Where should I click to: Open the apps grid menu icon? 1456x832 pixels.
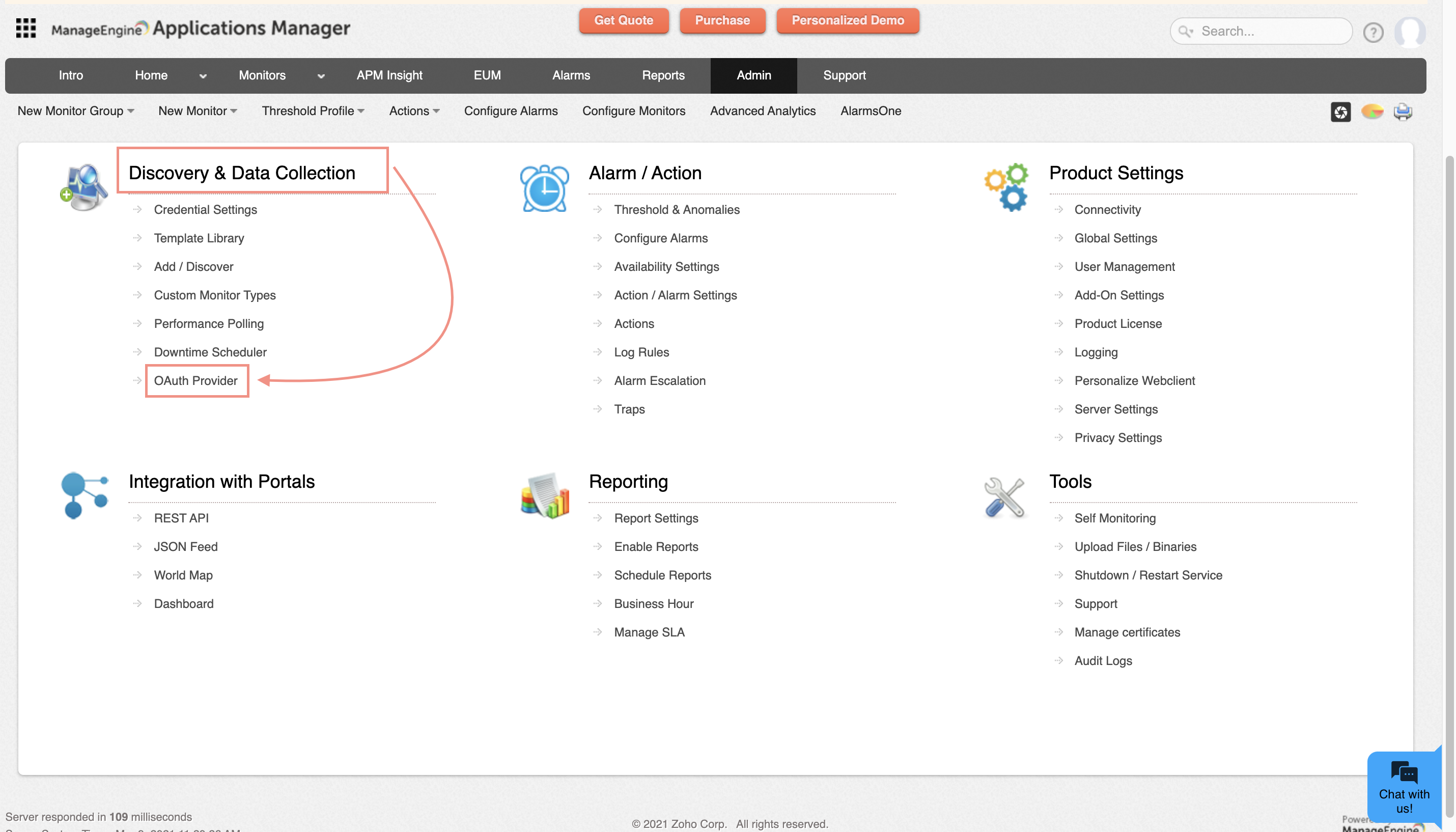tap(25, 28)
